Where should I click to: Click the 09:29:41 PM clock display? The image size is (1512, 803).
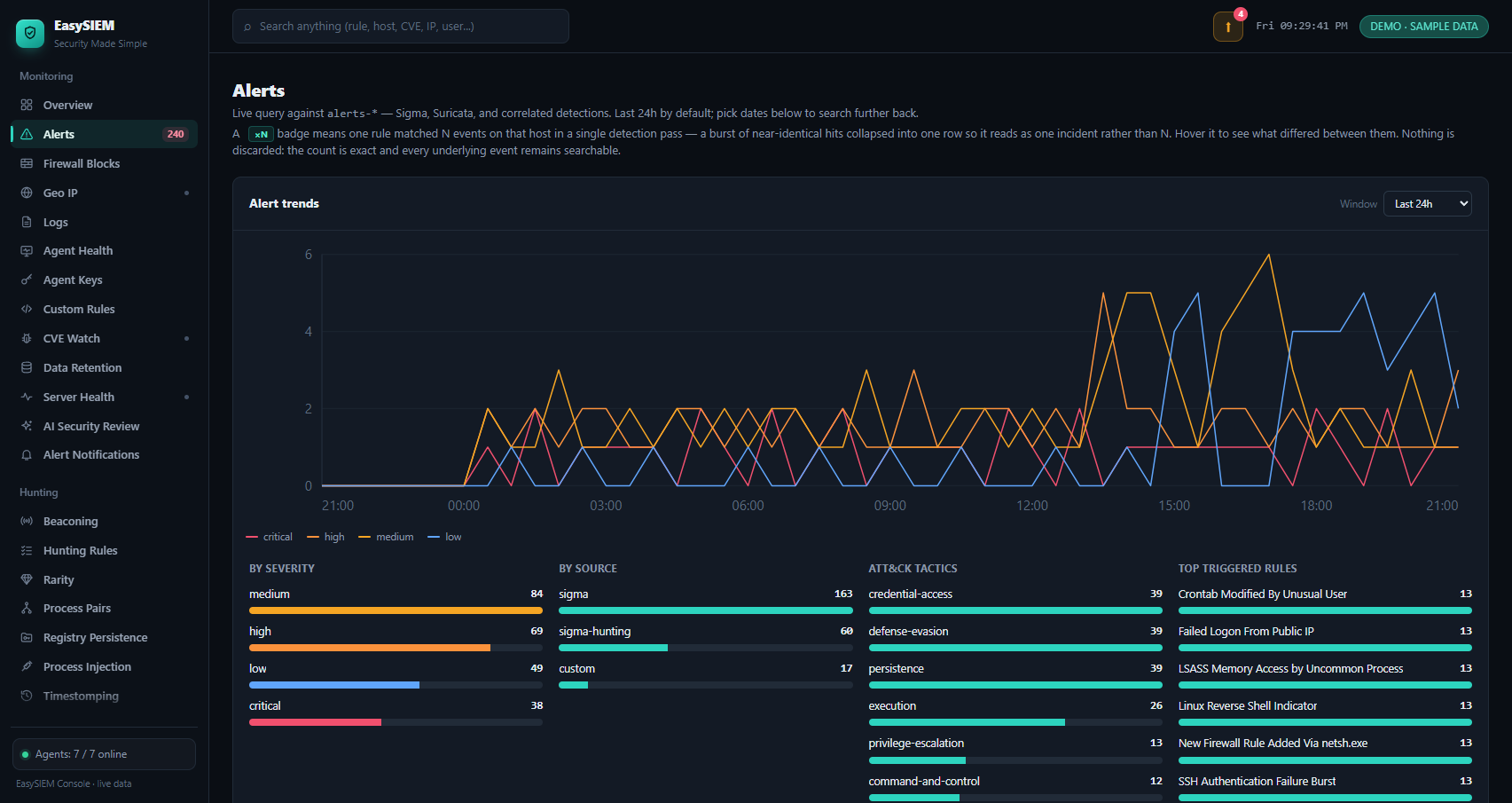click(1302, 27)
